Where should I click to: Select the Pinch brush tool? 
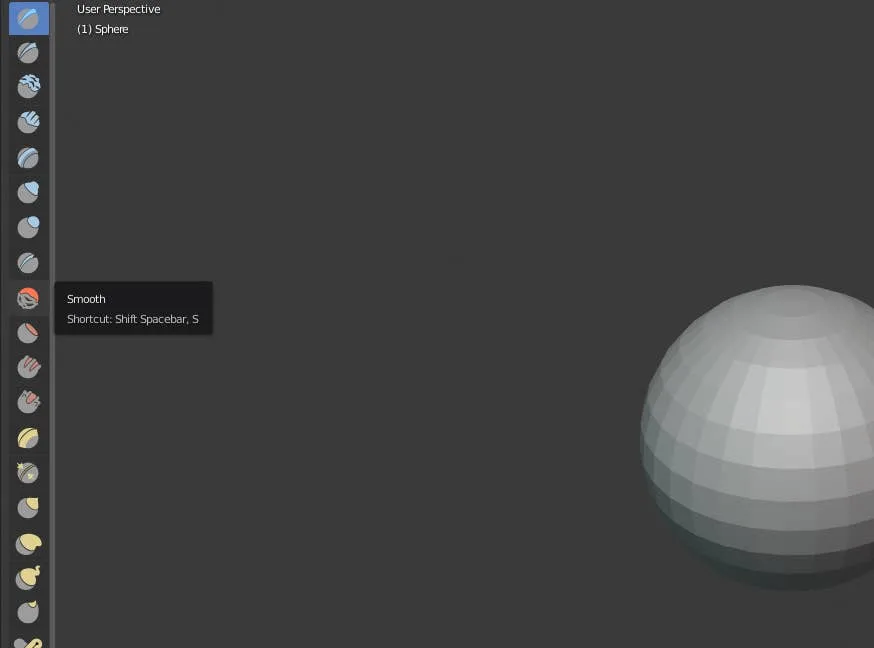click(x=28, y=438)
